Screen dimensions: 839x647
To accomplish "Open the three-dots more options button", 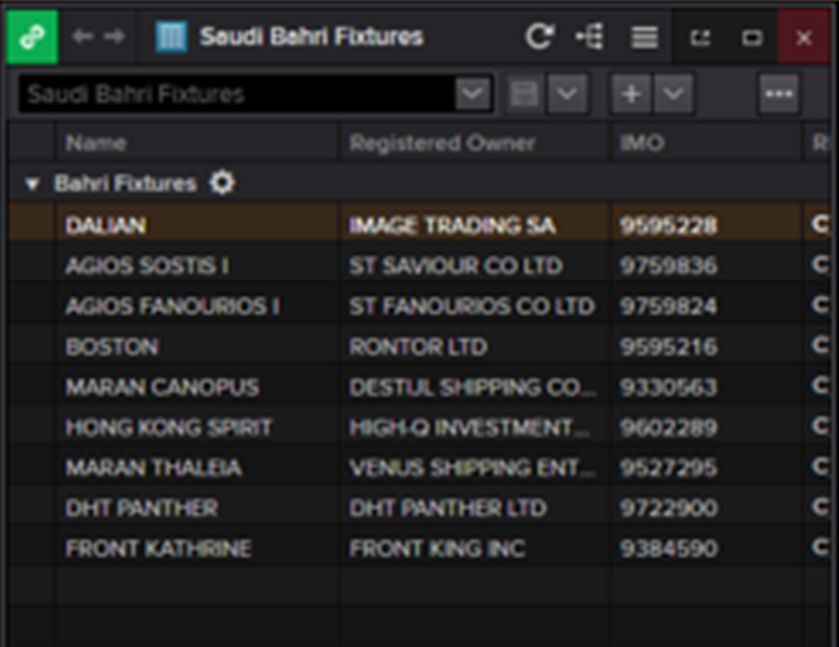I will tap(779, 94).
